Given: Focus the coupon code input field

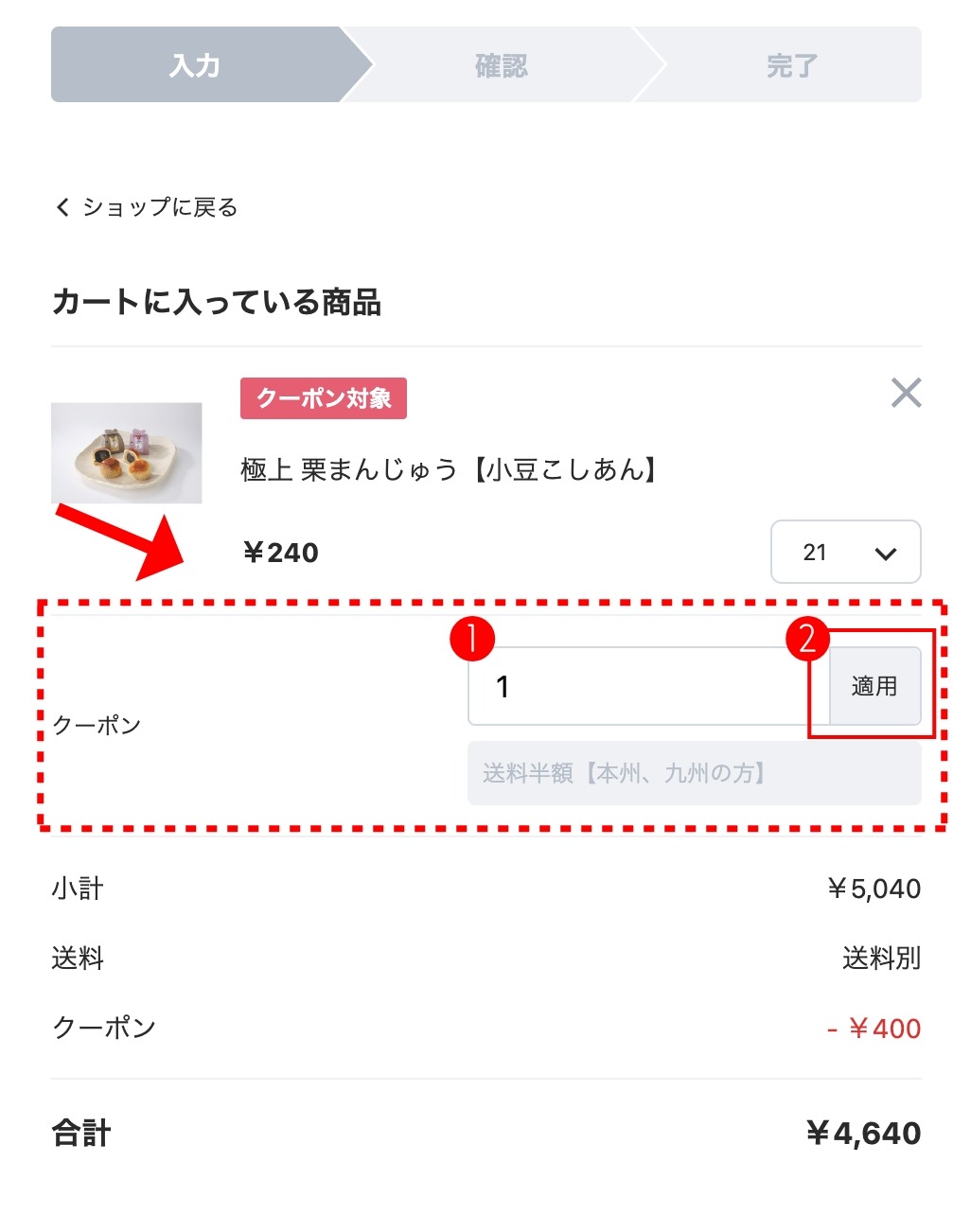Looking at the screenshot, I should (648, 686).
